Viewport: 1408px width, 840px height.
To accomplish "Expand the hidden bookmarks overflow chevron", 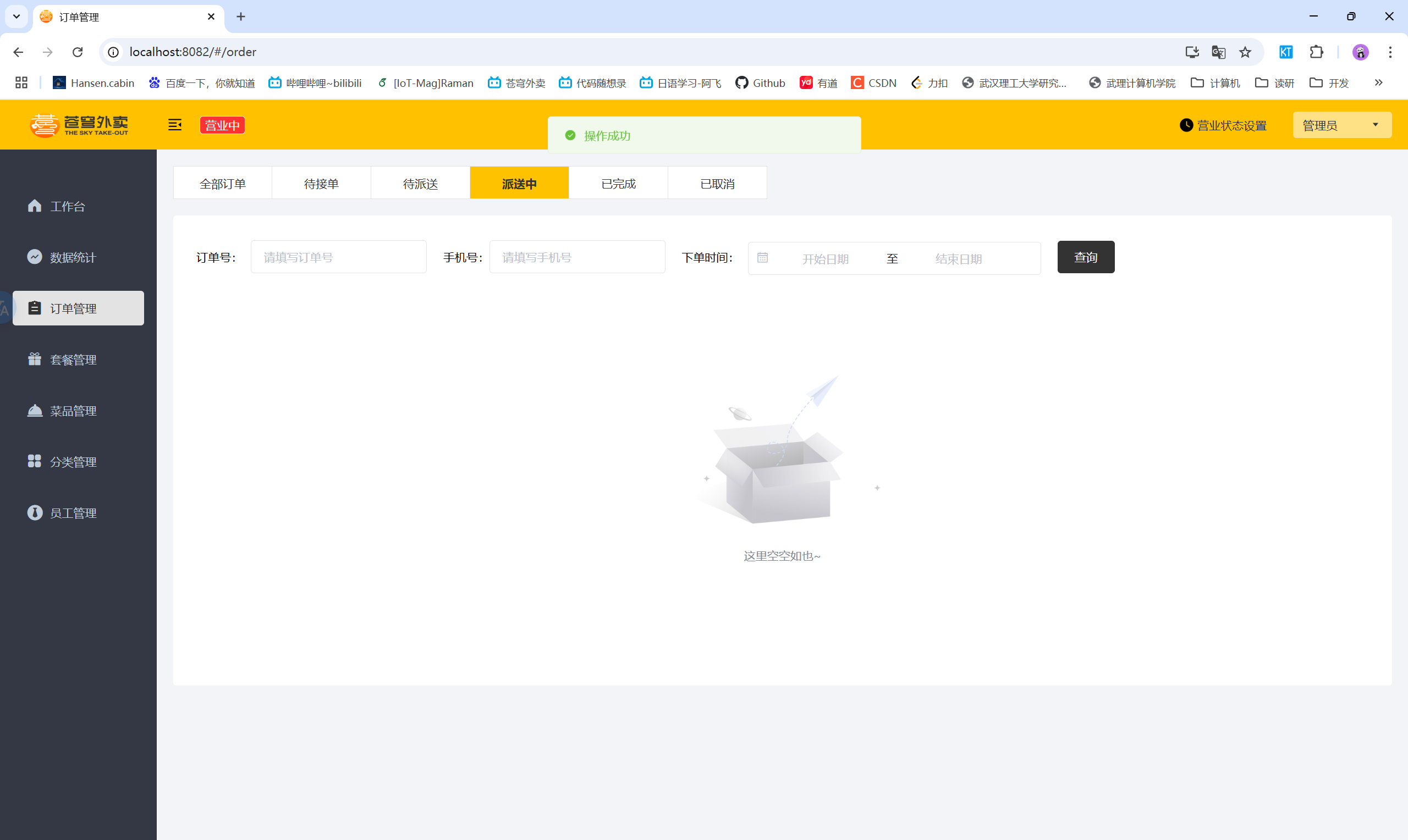I will [x=1378, y=82].
